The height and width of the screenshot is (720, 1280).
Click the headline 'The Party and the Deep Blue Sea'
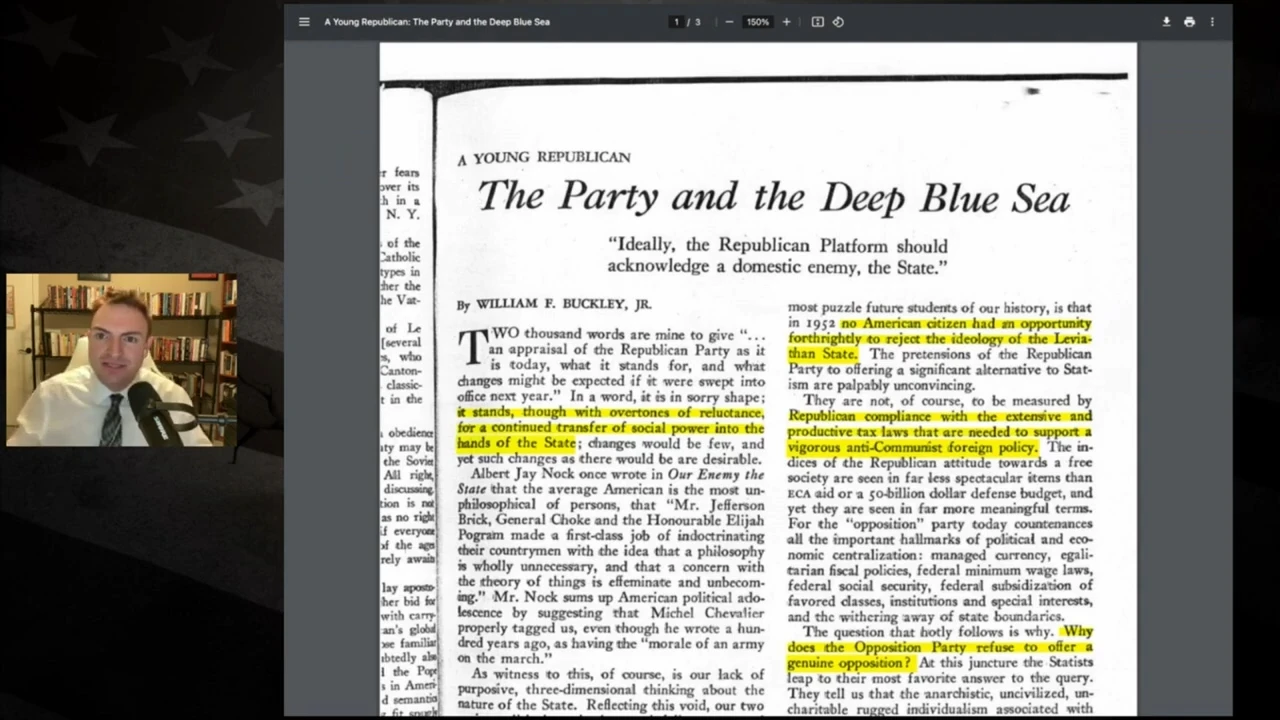pyautogui.click(x=773, y=197)
